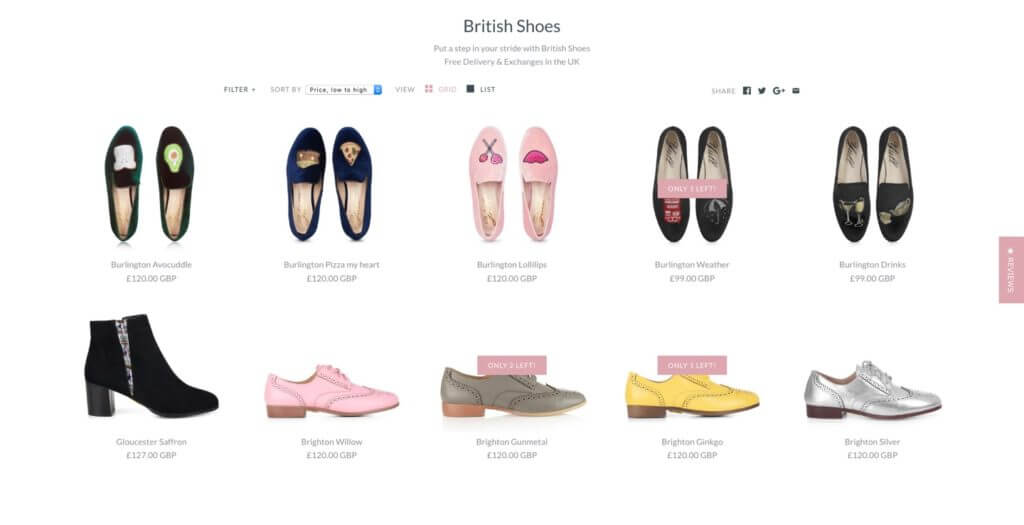This screenshot has height=525, width=1024.
Task: Open the Brighton Silver product link
Action: [x=872, y=442]
